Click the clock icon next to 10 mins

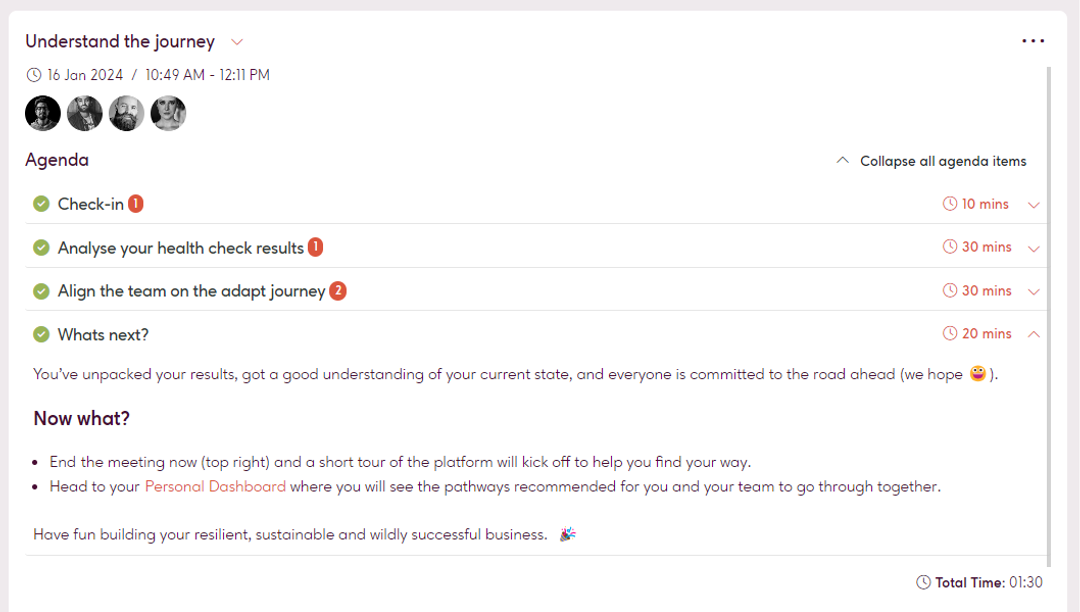[948, 203]
